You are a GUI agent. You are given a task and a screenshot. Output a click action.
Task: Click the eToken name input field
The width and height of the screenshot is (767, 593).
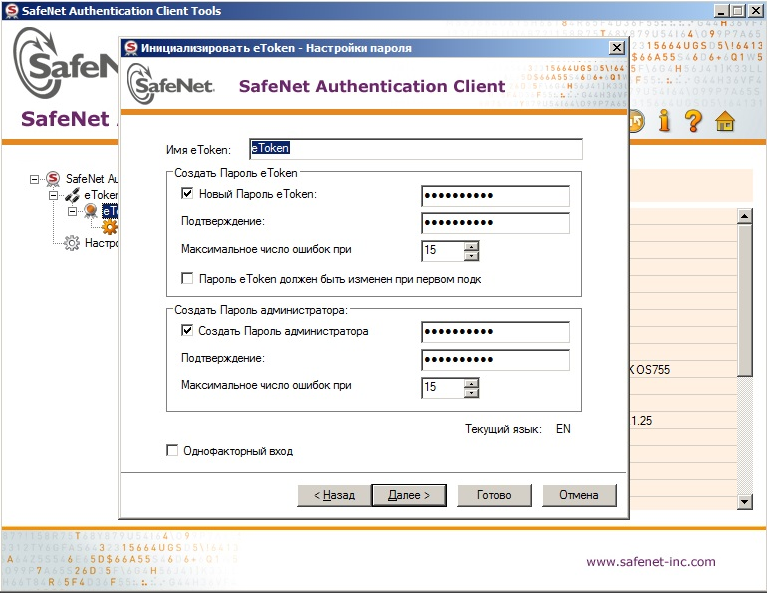point(416,149)
